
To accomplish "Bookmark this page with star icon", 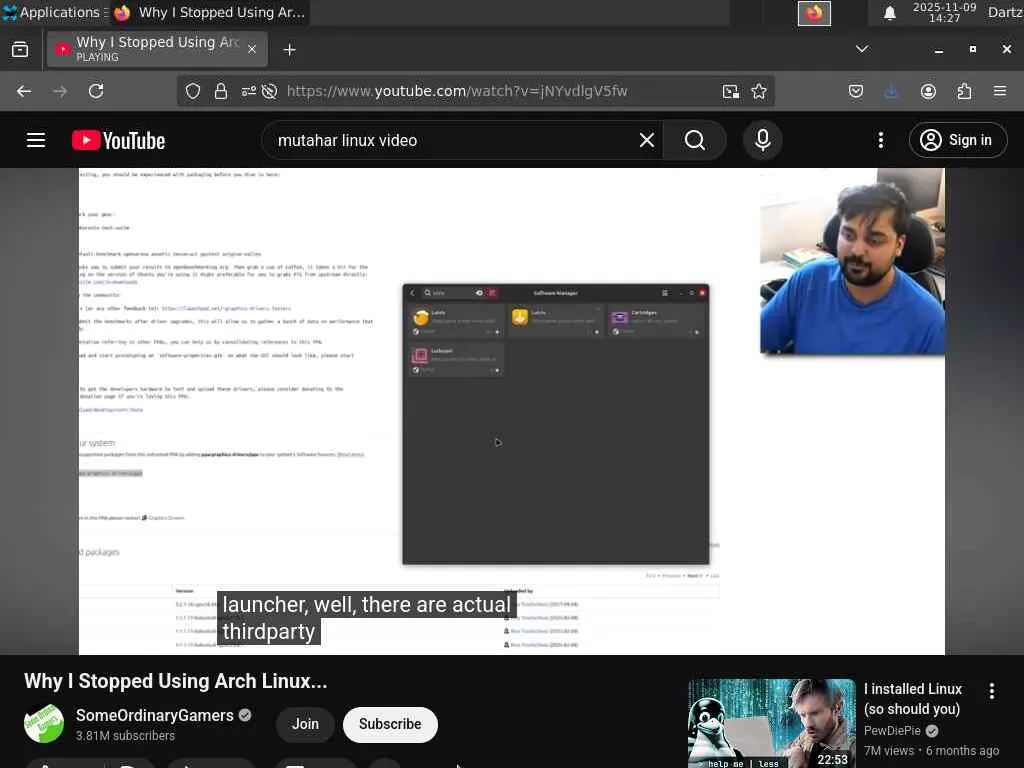I will click(759, 91).
